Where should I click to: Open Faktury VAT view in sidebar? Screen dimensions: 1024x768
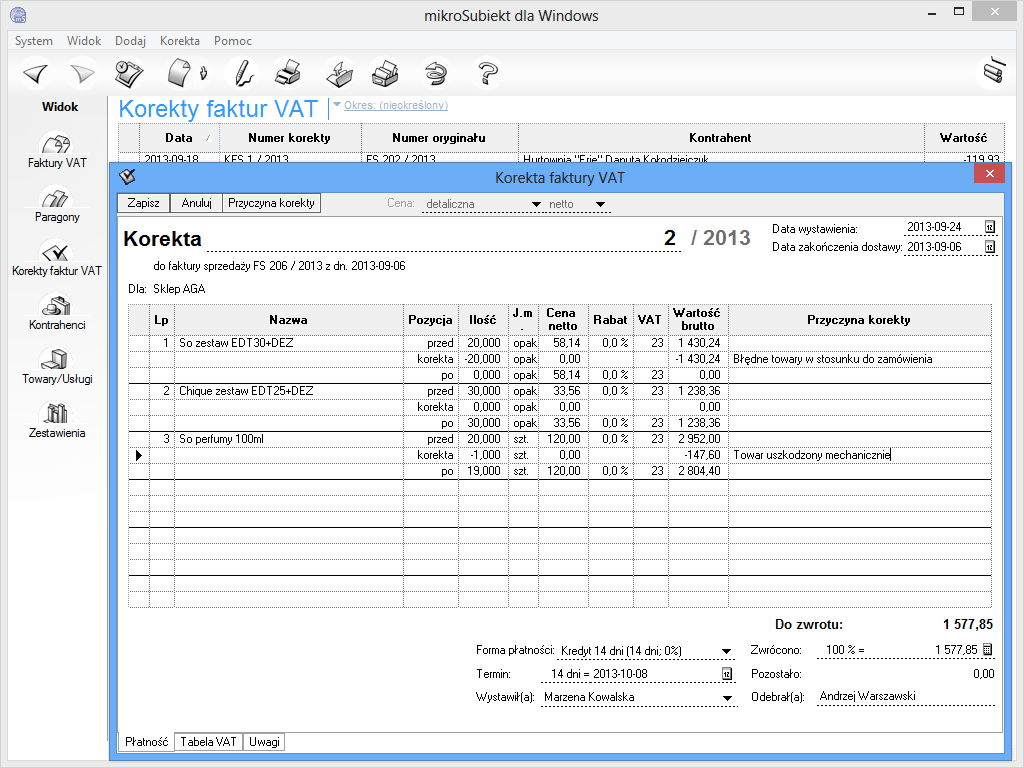tap(57, 151)
